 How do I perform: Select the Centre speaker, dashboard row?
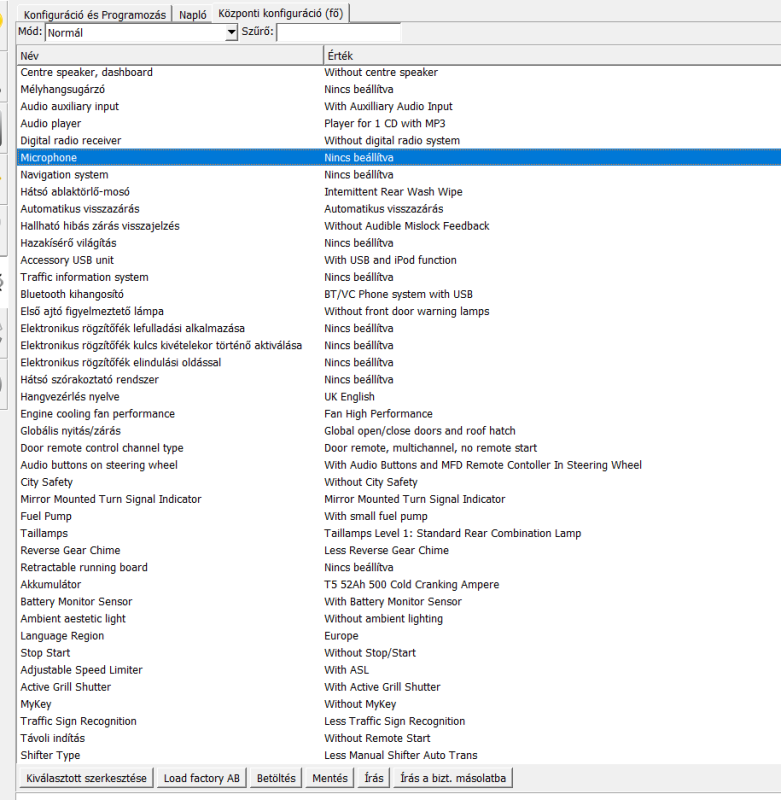[399, 72]
